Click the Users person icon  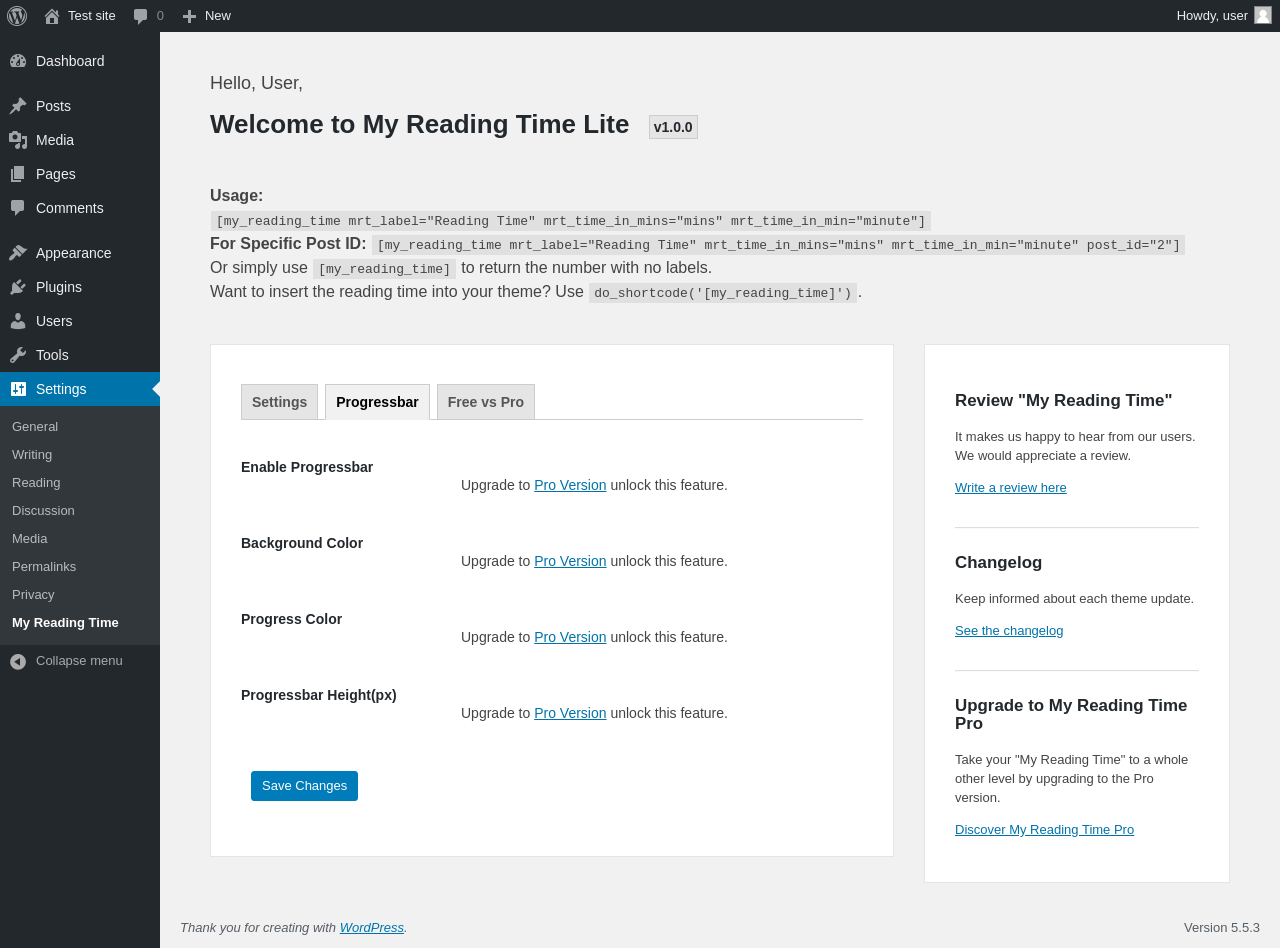(x=18, y=321)
